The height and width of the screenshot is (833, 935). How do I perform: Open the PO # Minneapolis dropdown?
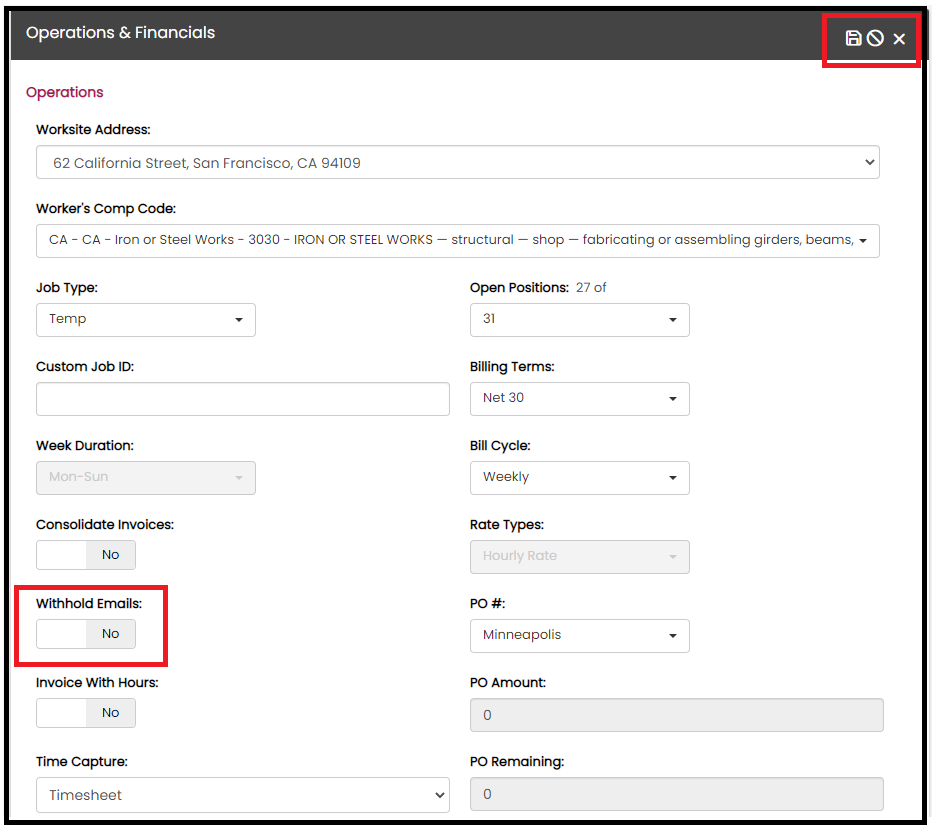click(x=579, y=636)
